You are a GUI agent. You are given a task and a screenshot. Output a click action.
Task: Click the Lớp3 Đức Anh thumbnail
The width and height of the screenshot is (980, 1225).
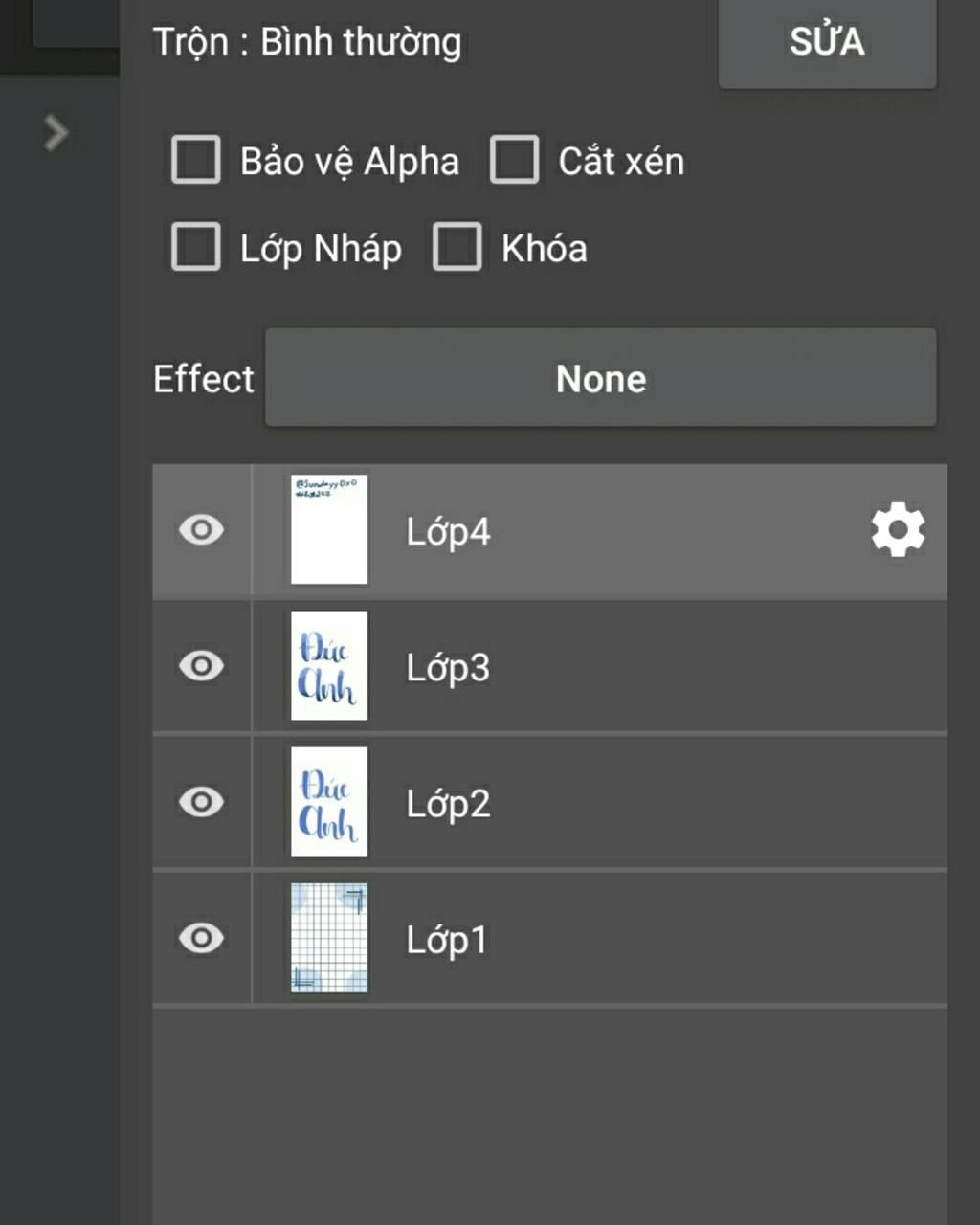point(329,666)
